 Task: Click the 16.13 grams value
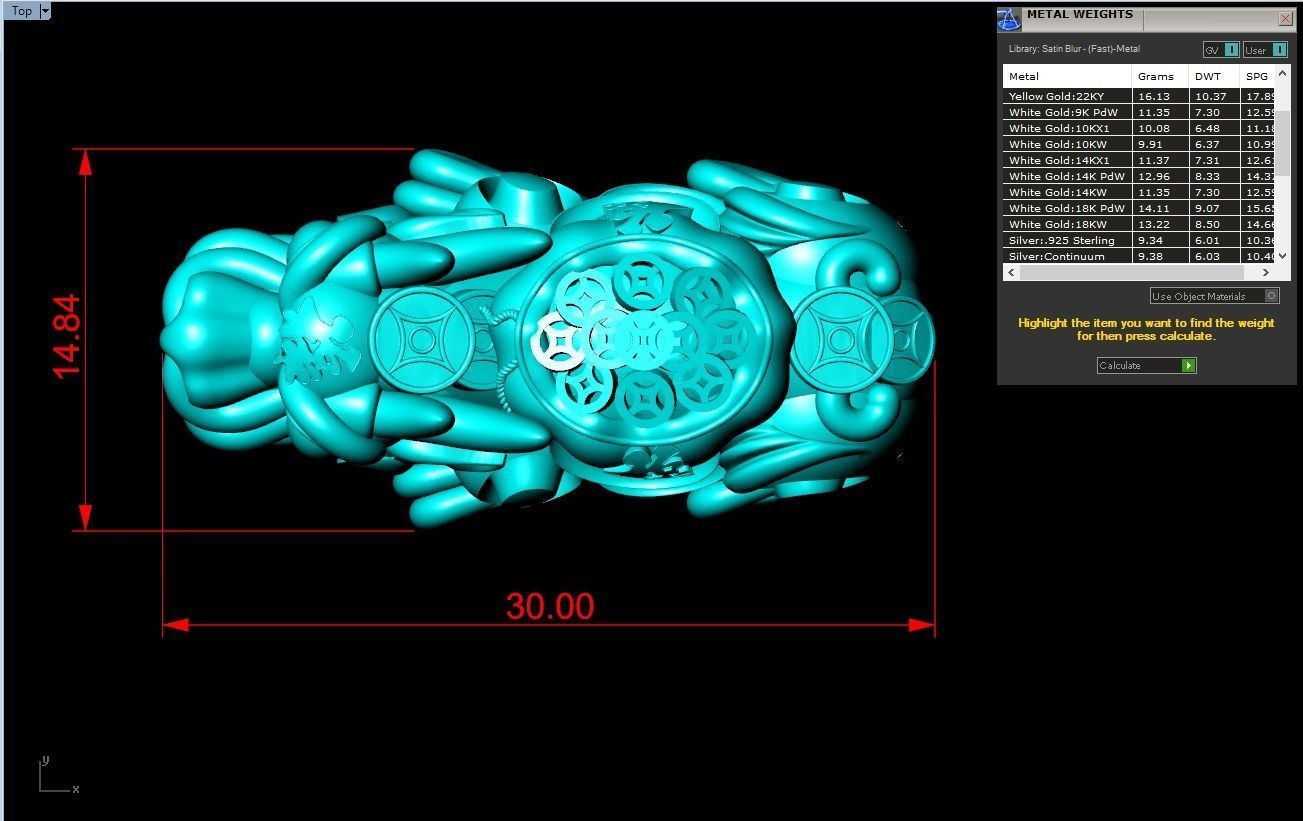1153,96
